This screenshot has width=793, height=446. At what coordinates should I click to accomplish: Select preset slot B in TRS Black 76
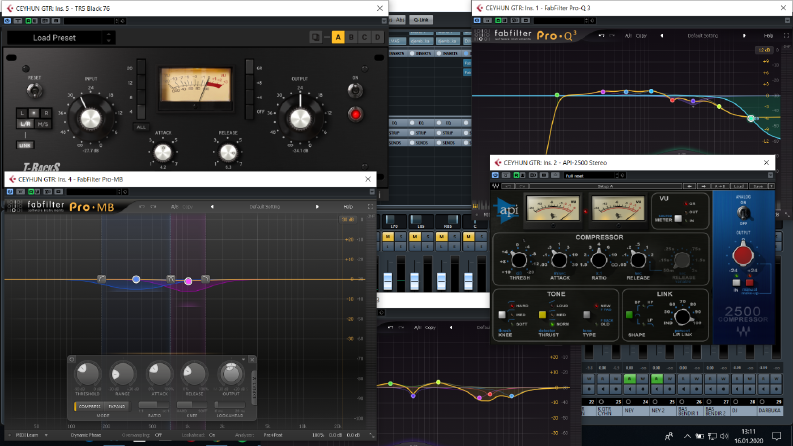[351, 37]
